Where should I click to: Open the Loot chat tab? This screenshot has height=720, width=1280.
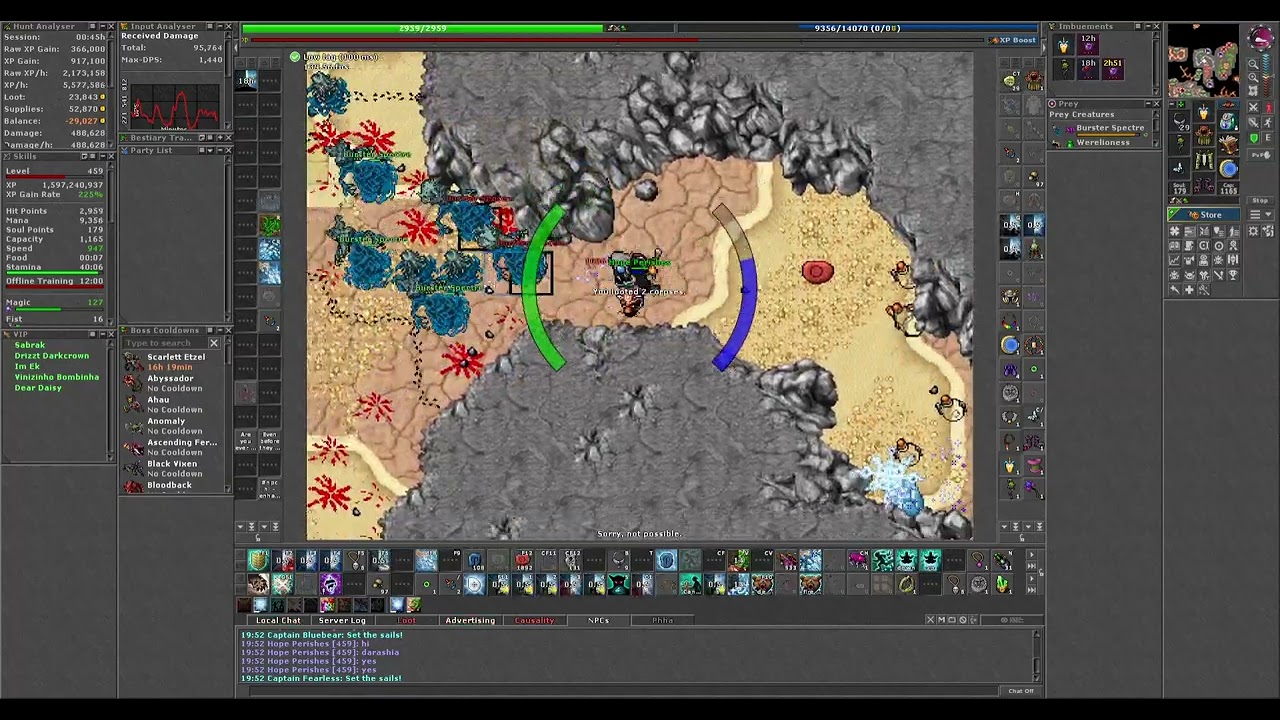pyautogui.click(x=406, y=621)
